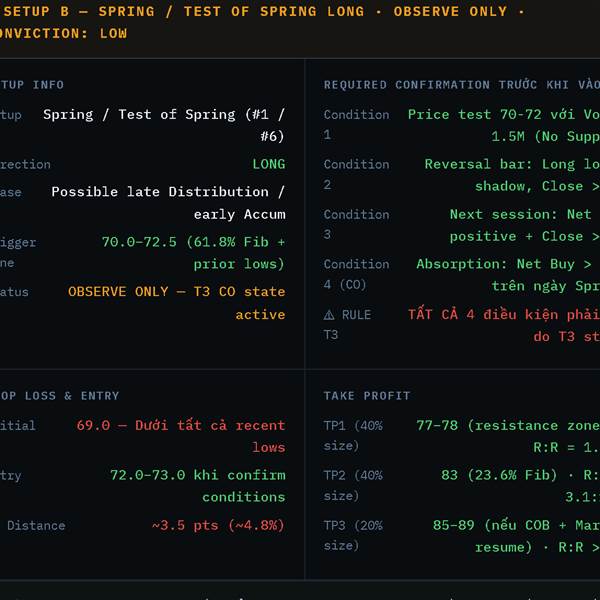Select trigger zone '70.0–72.5 (61.8% Fib + prior lows)'
600x600 pixels.
click(193, 253)
